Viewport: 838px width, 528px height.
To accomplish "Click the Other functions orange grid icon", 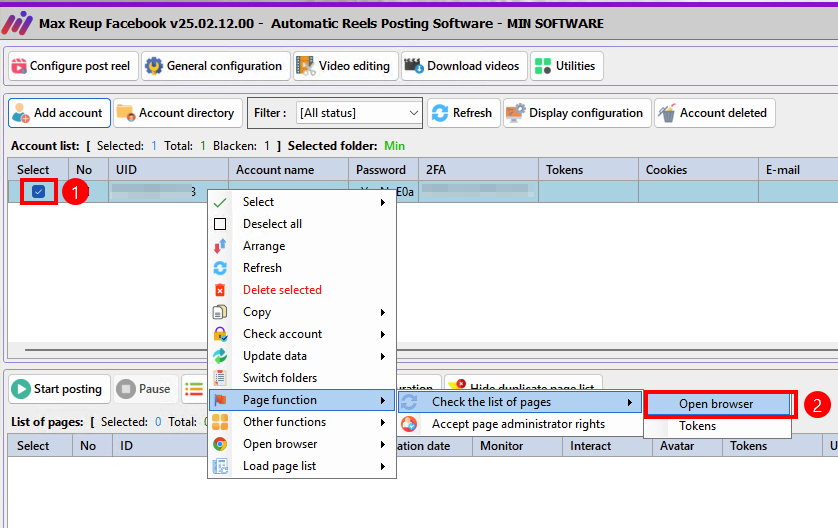I will tap(220, 422).
